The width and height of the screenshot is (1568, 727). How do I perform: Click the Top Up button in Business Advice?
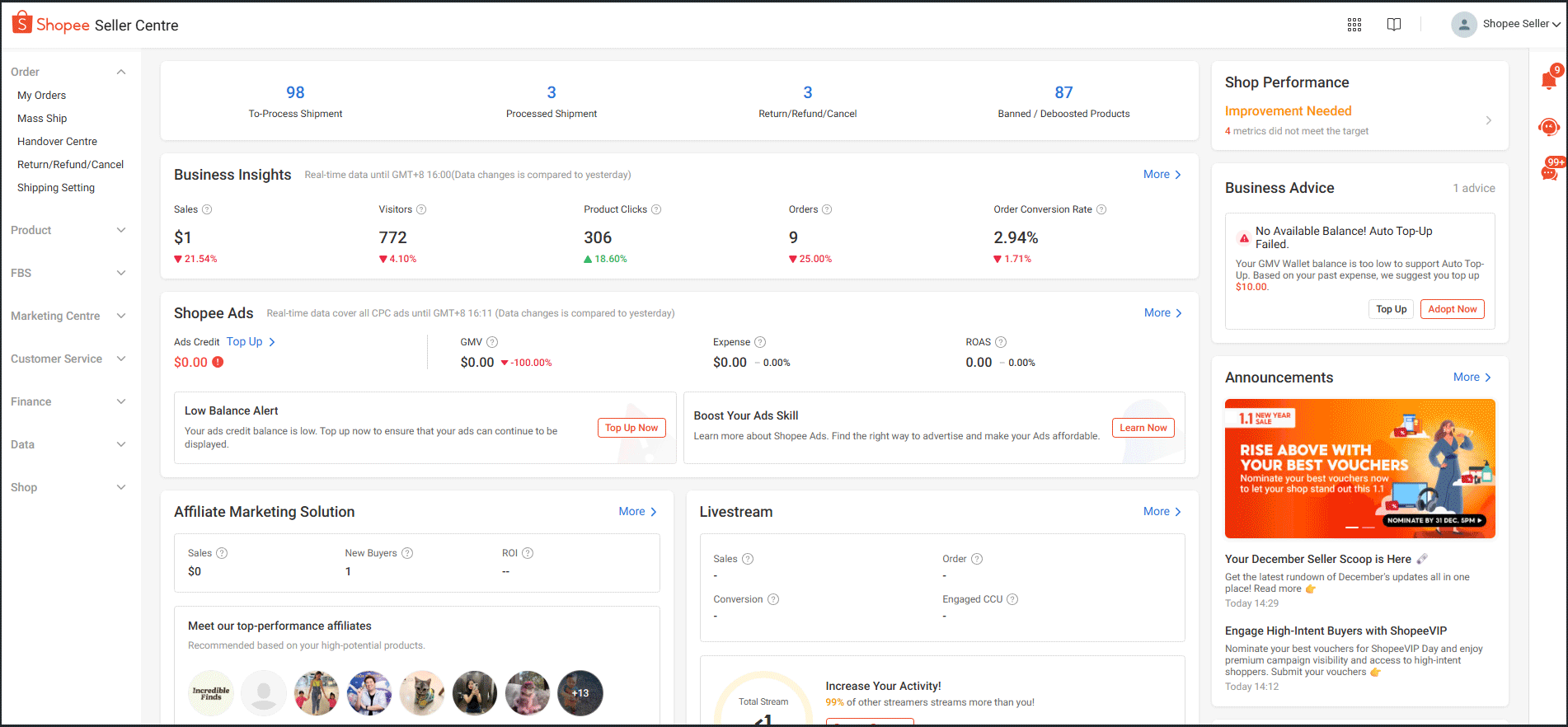point(1392,309)
